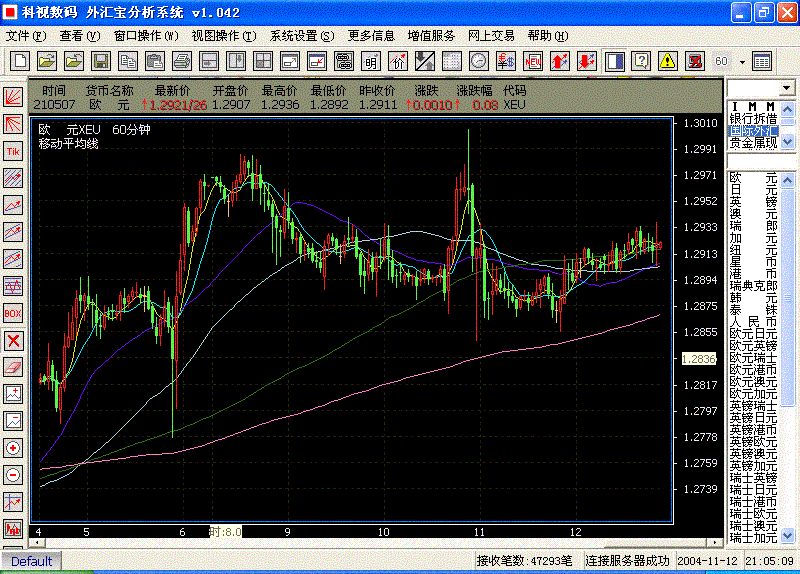Click the Paste clipboard icon
This screenshot has height=574, width=800.
155,61
